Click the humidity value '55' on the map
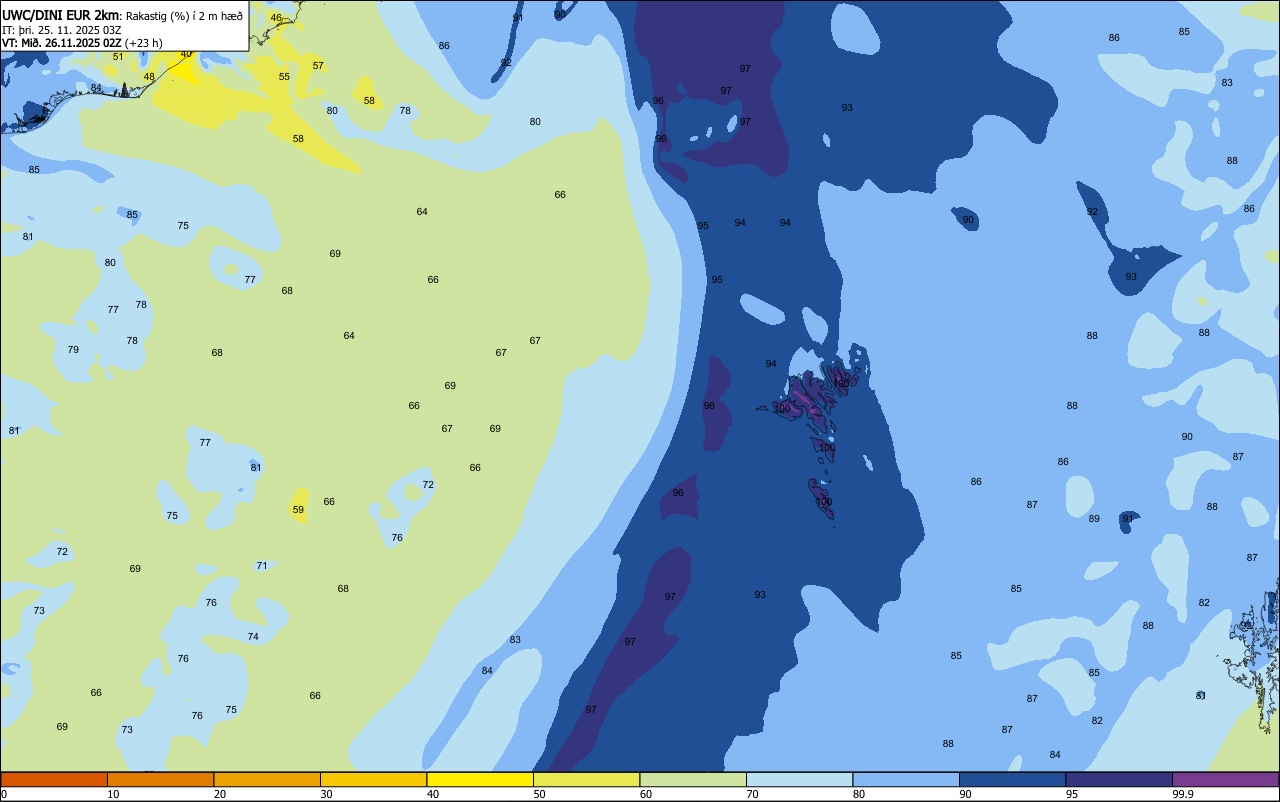Image resolution: width=1280 pixels, height=802 pixels. [x=284, y=77]
